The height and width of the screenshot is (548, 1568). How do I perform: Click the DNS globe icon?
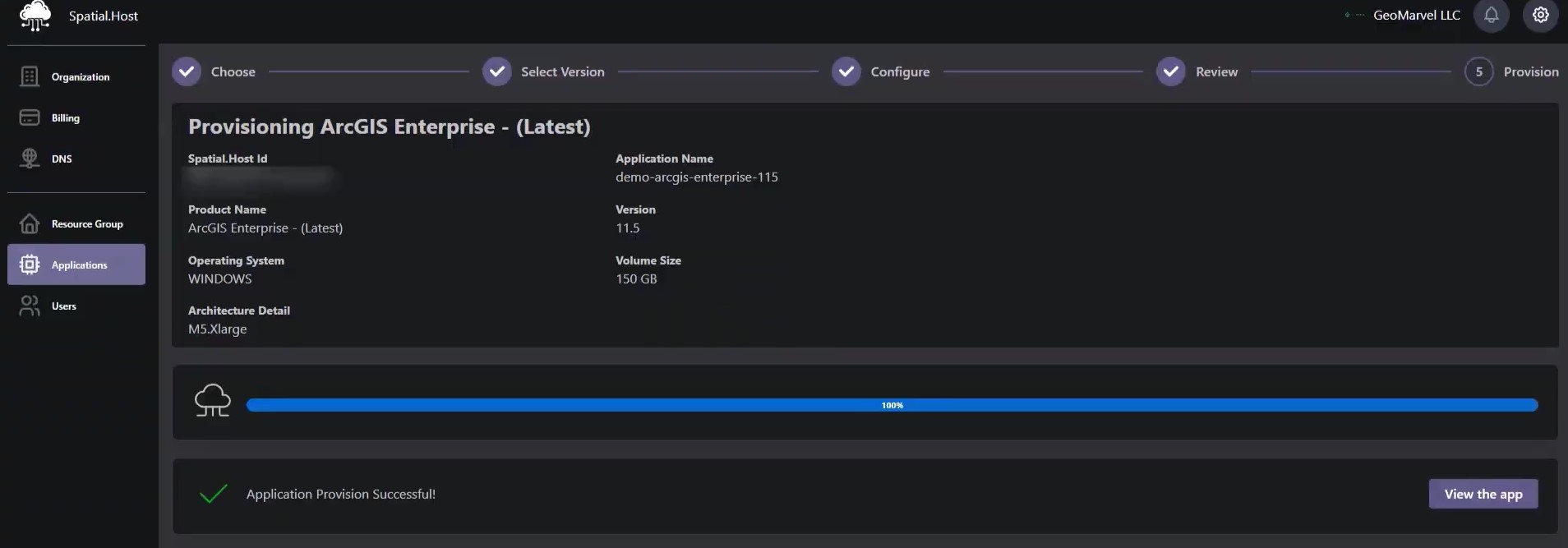30,159
